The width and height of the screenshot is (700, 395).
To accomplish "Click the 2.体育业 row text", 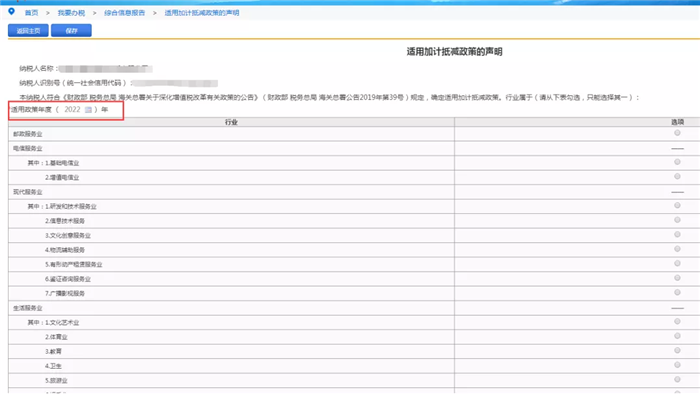I will [x=56, y=337].
